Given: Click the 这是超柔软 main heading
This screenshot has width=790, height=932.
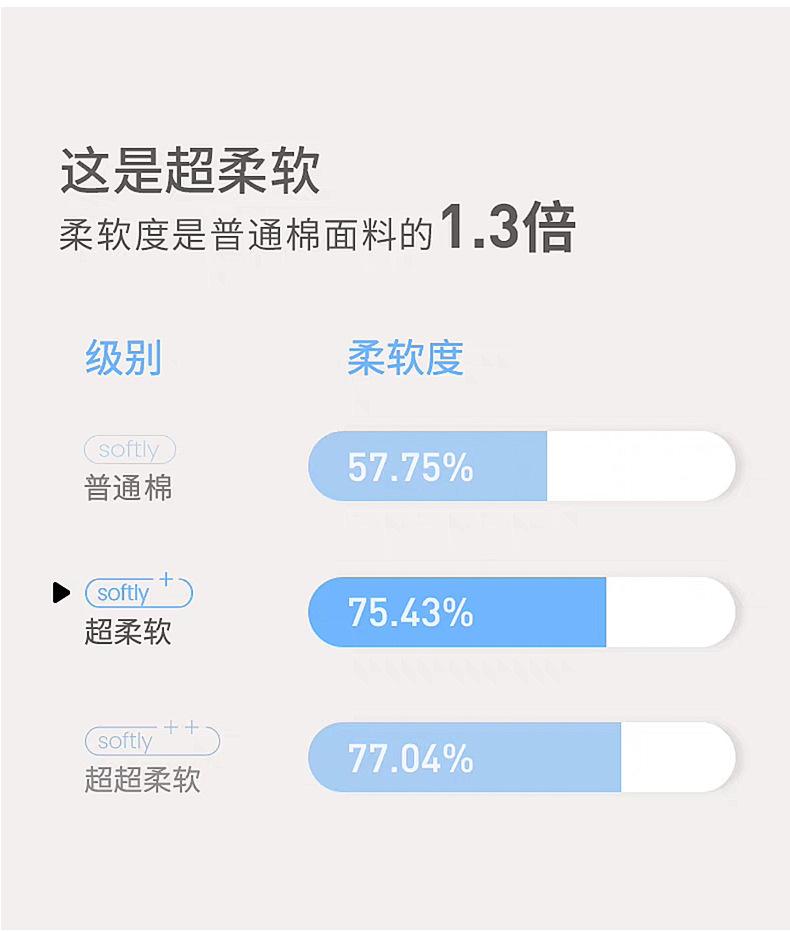Looking at the screenshot, I should pyautogui.click(x=190, y=170).
